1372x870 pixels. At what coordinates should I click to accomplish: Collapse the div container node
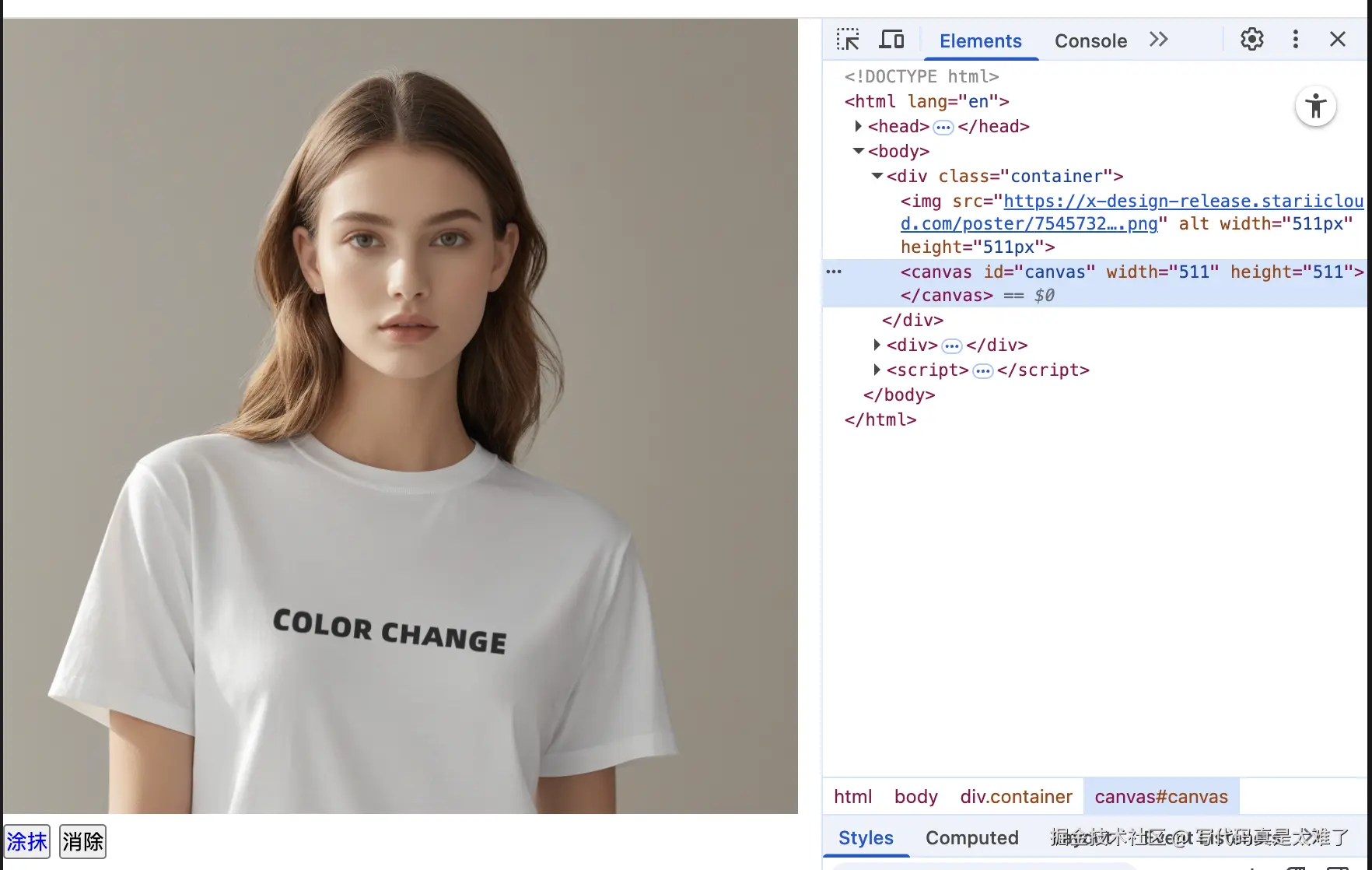[x=877, y=176]
